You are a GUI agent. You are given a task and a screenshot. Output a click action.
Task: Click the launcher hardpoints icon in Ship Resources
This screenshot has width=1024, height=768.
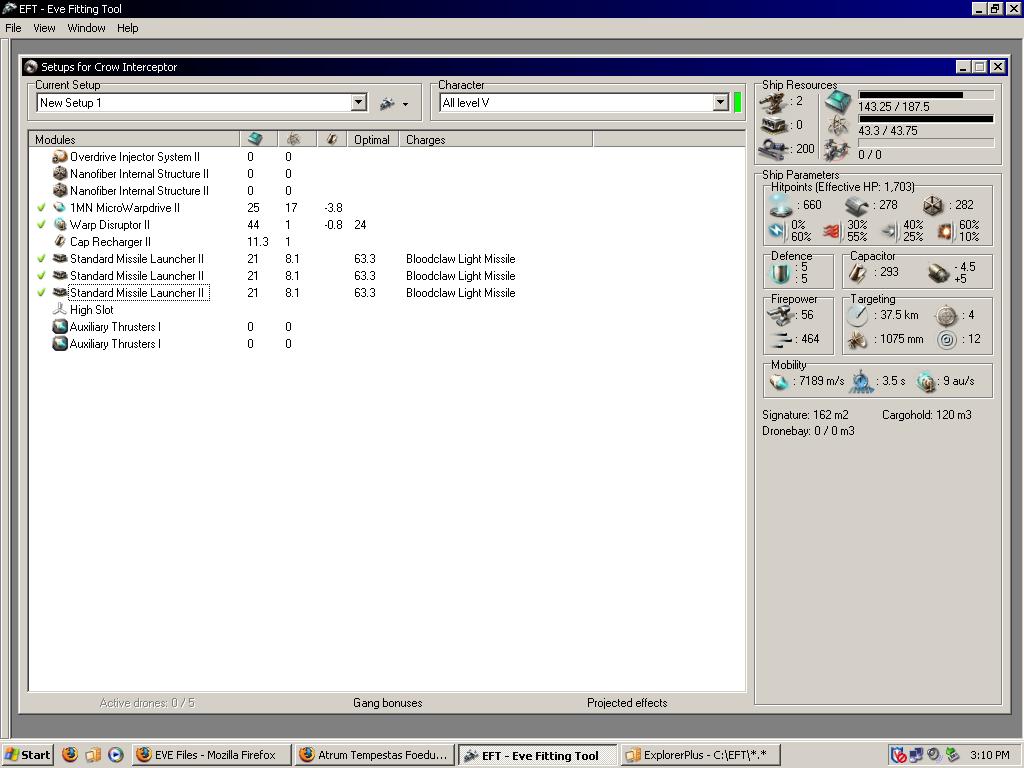(773, 125)
